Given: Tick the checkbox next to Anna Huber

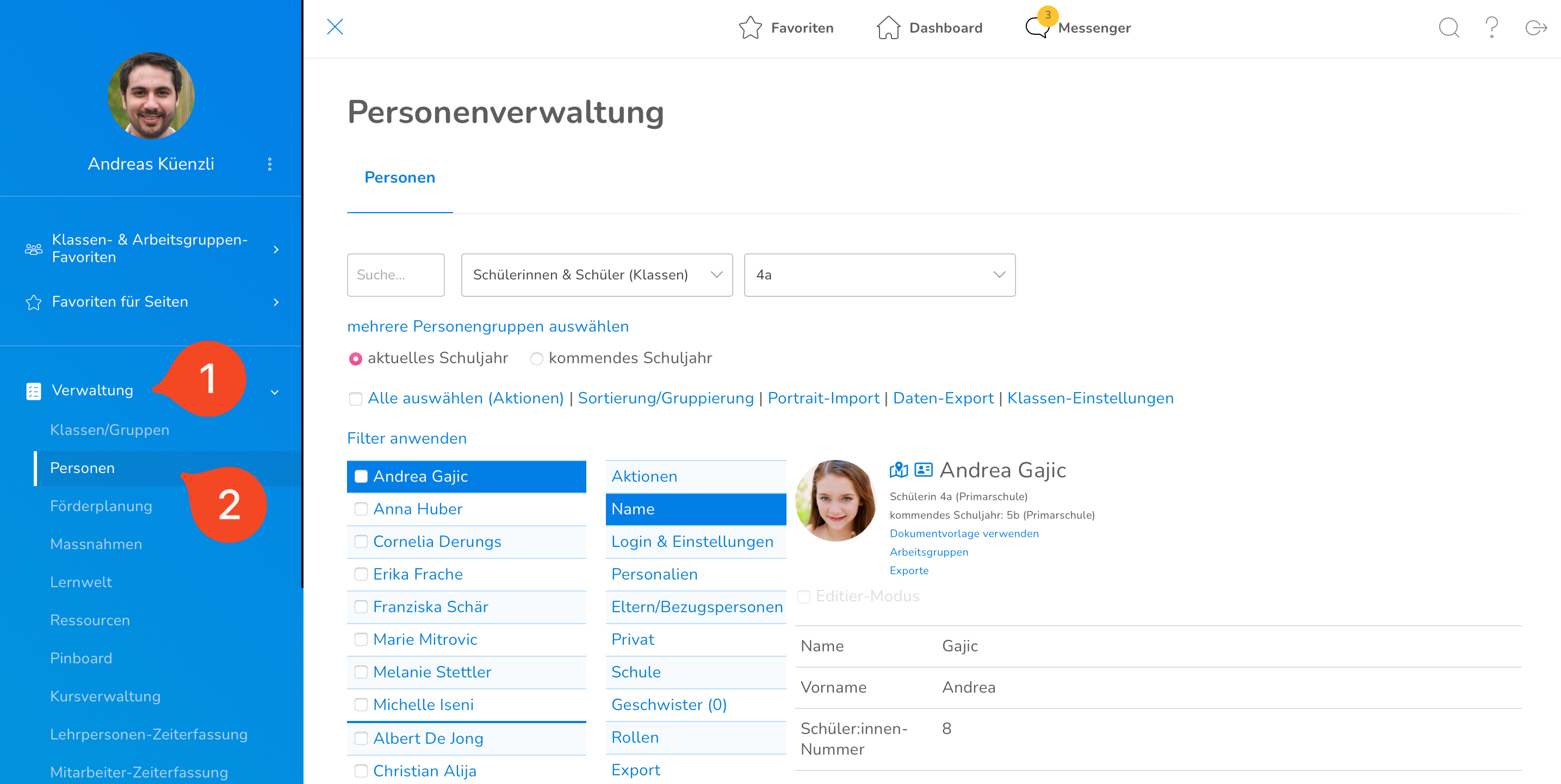Looking at the screenshot, I should point(361,509).
